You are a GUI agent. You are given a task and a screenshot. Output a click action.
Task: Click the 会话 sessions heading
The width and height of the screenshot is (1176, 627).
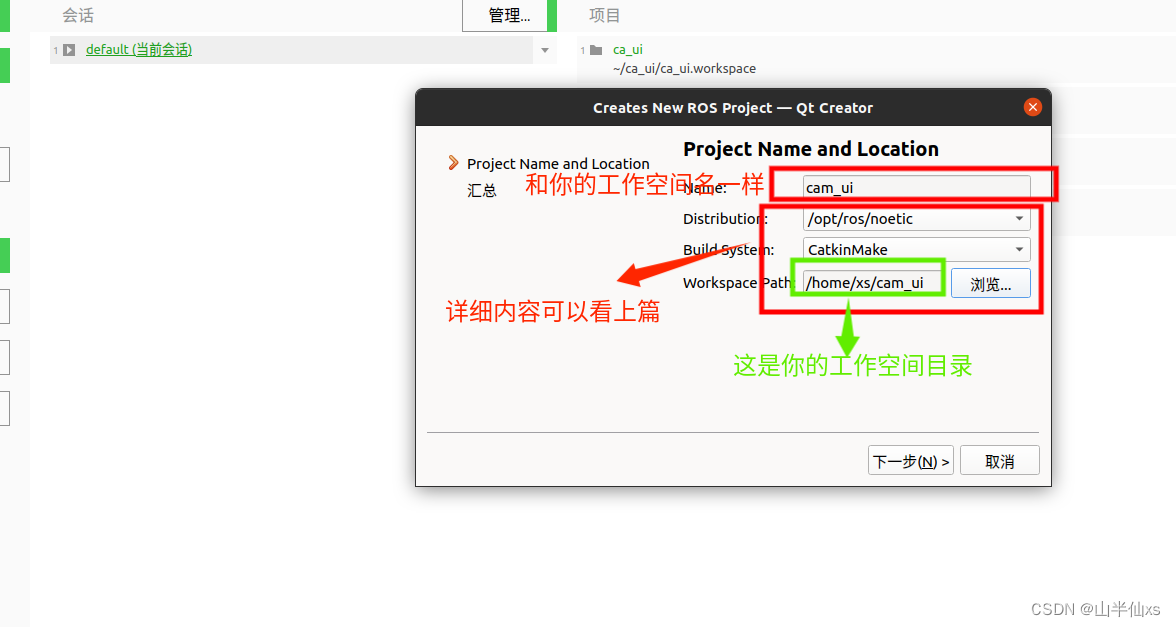coord(78,15)
